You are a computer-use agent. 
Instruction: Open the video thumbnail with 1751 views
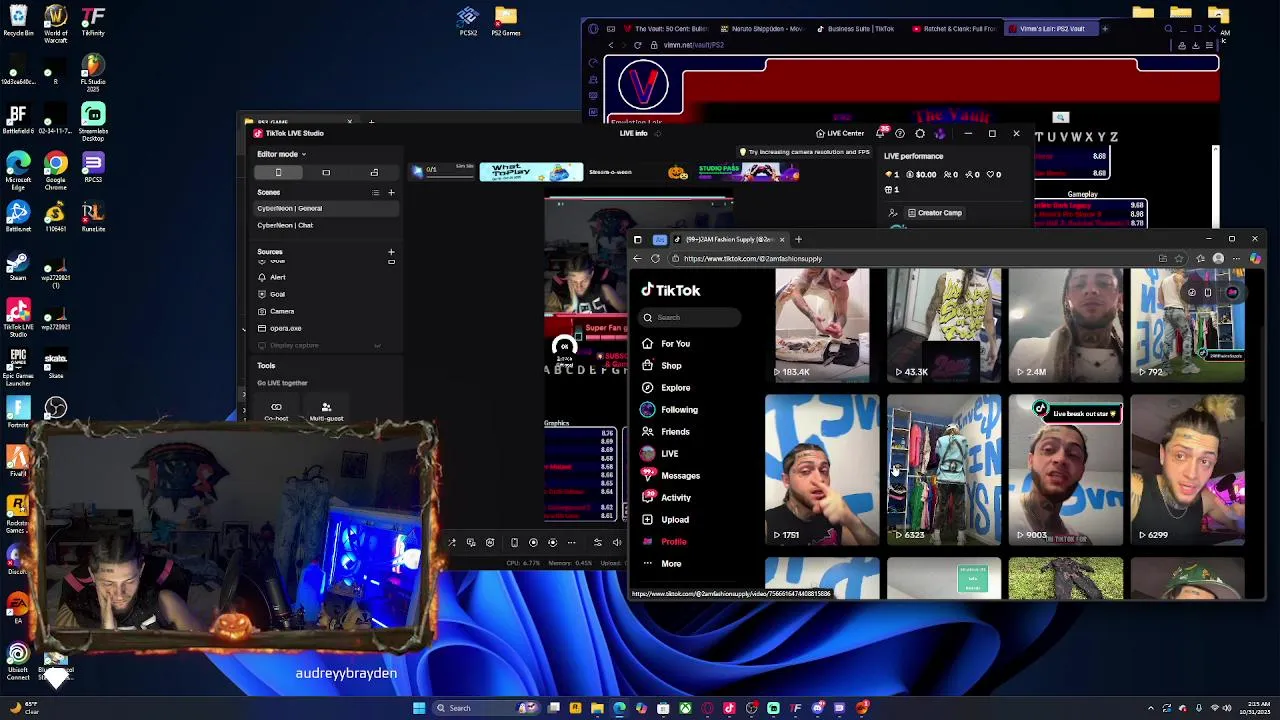822,470
